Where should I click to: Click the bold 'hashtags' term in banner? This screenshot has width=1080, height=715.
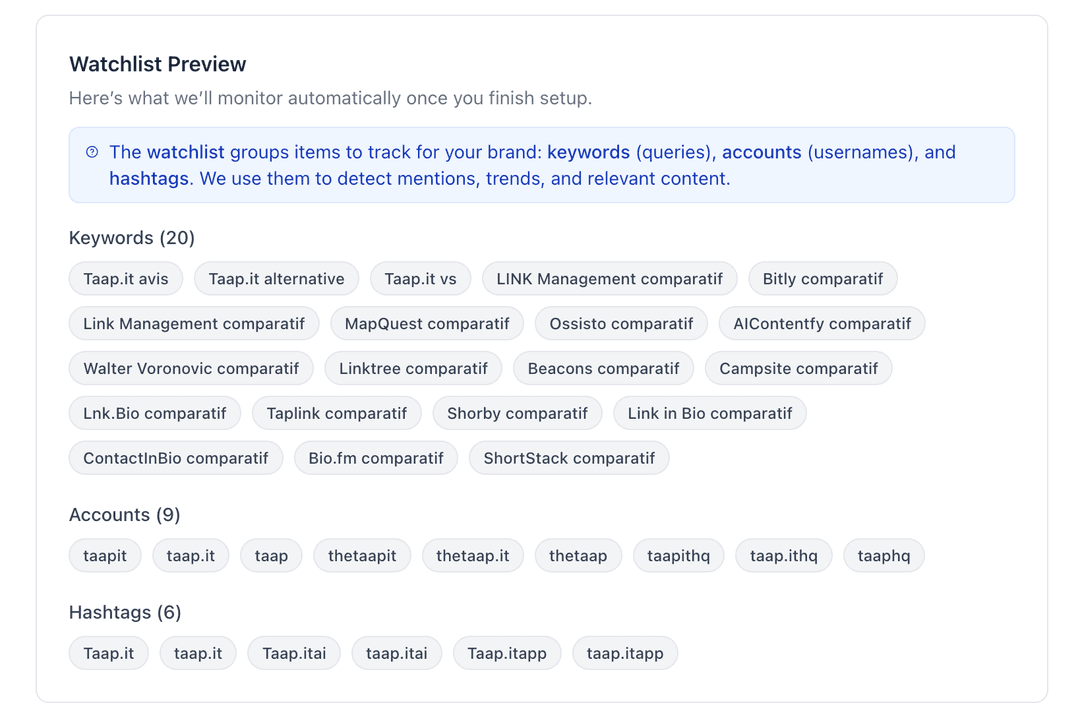point(149,179)
